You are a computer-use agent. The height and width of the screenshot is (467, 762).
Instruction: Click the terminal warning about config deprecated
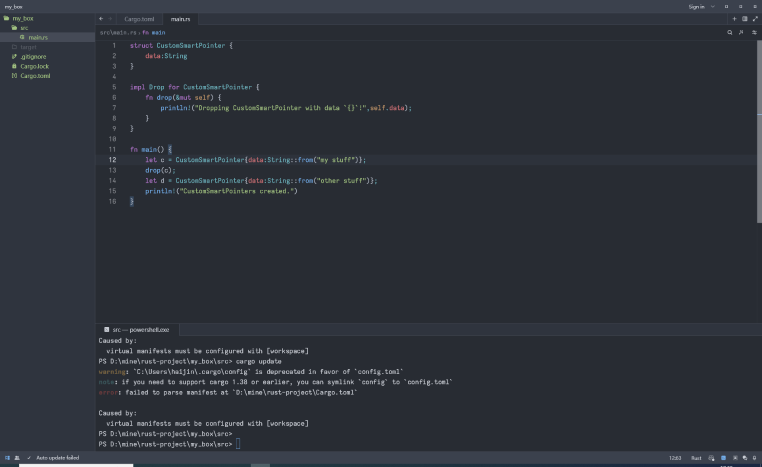251,372
